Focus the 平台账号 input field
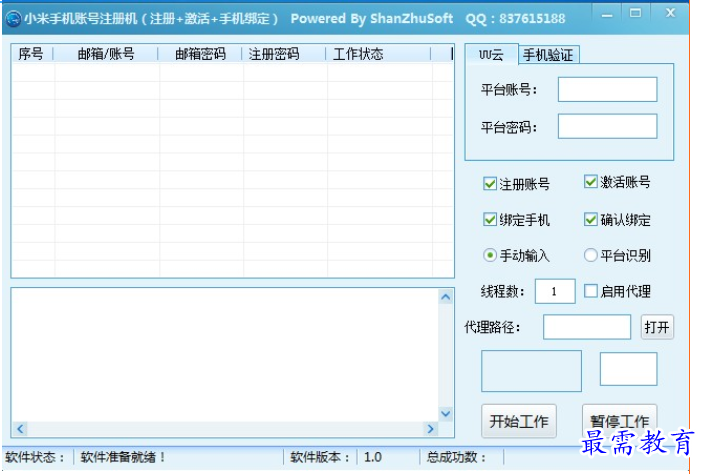 [x=608, y=89]
